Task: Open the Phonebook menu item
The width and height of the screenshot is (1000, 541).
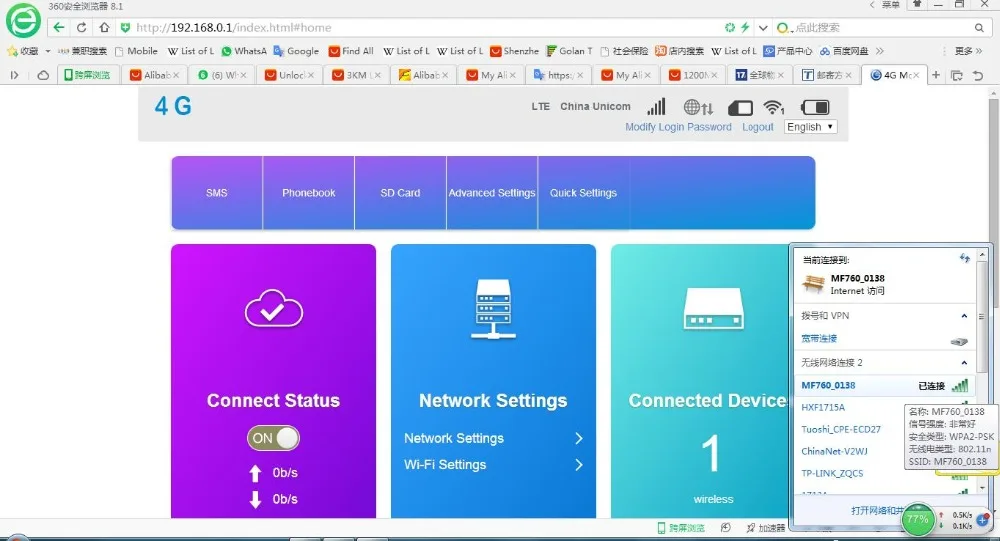Action: point(309,193)
